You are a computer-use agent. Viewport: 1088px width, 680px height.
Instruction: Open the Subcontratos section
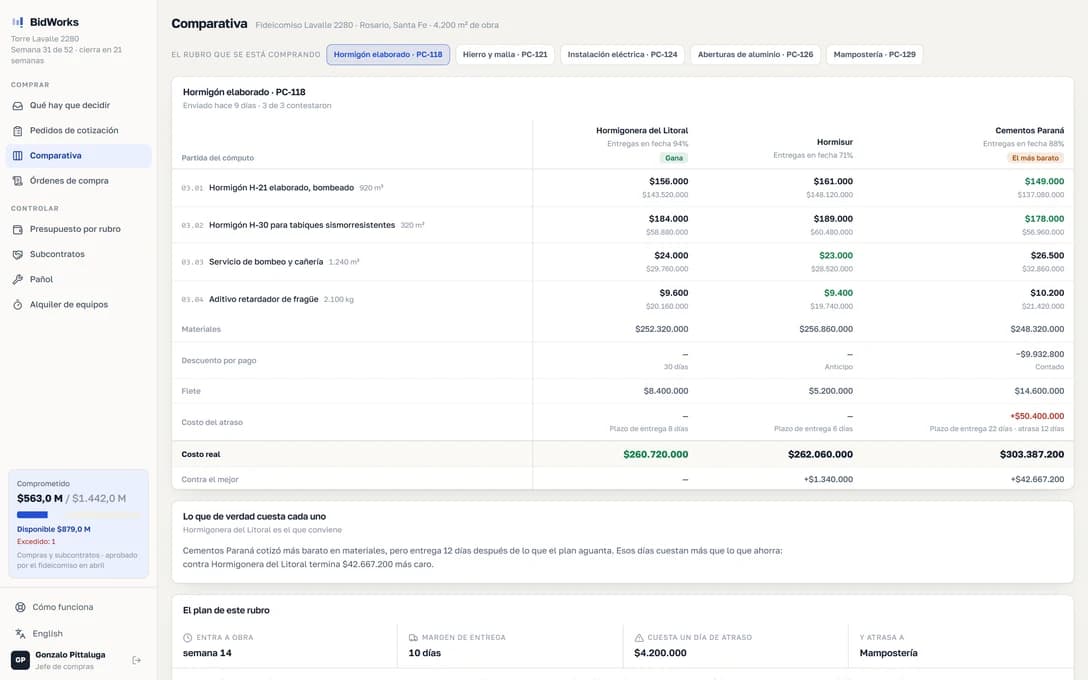[78, 255]
